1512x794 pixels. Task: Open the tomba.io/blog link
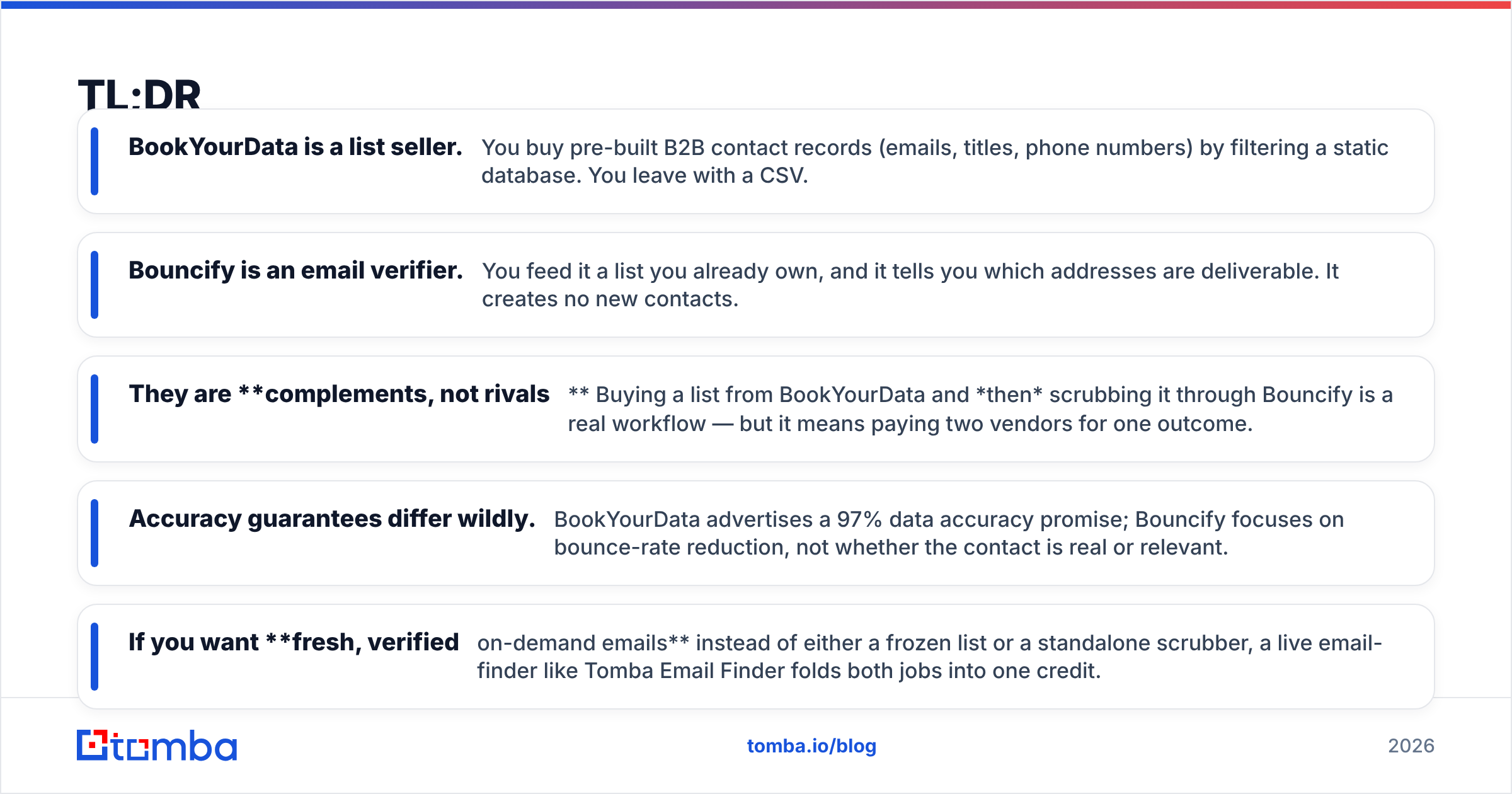point(811,746)
